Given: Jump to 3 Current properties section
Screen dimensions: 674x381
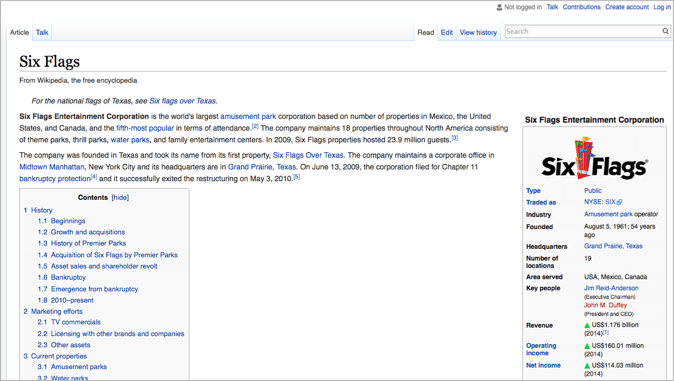Looking at the screenshot, I should click(x=55, y=356).
